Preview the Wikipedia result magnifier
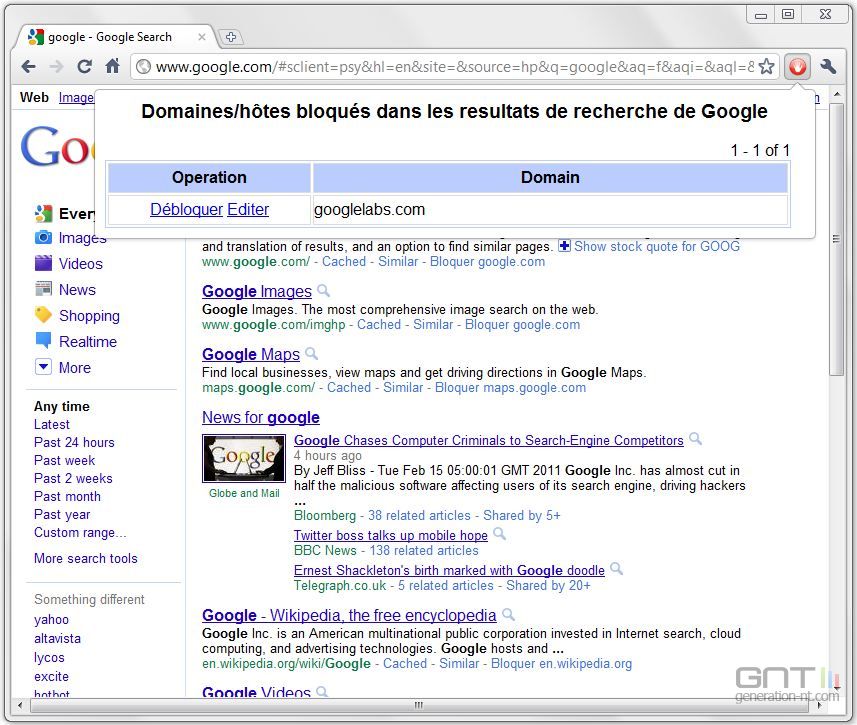 click(x=508, y=614)
